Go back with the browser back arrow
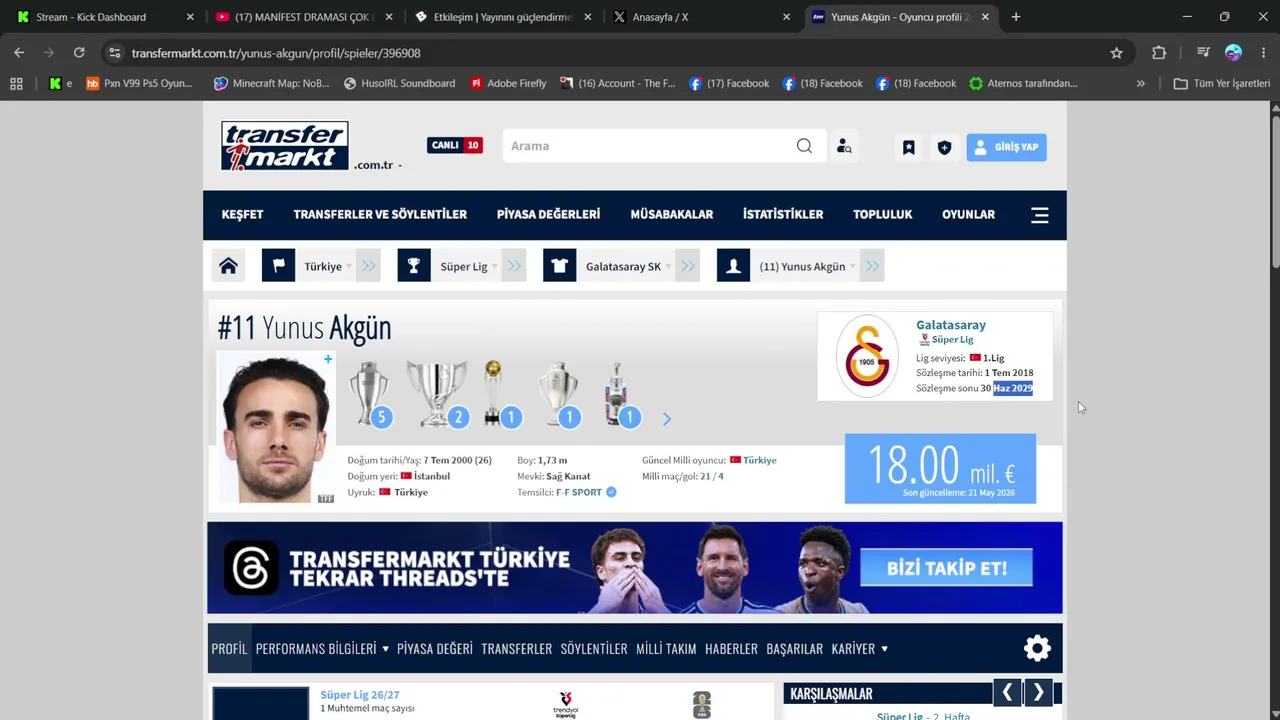 pyautogui.click(x=19, y=52)
